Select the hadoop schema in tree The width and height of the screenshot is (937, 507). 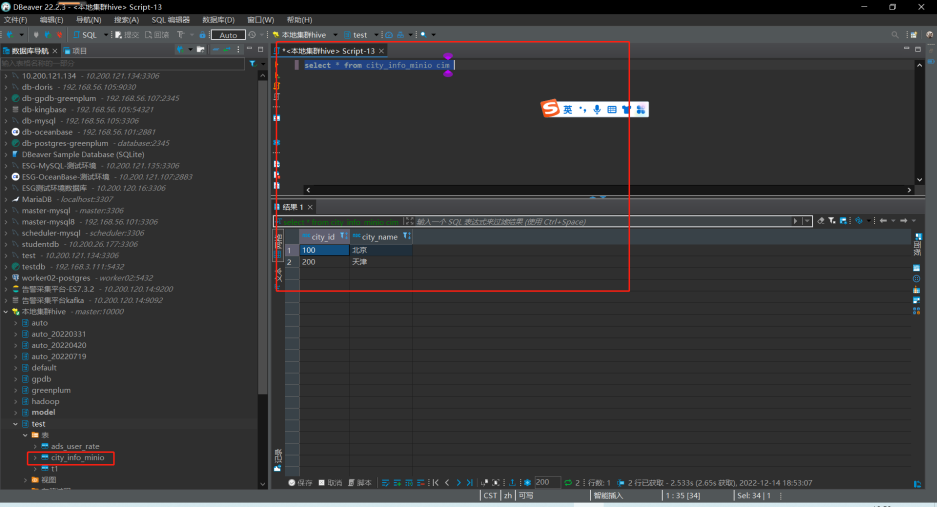[x=45, y=401]
